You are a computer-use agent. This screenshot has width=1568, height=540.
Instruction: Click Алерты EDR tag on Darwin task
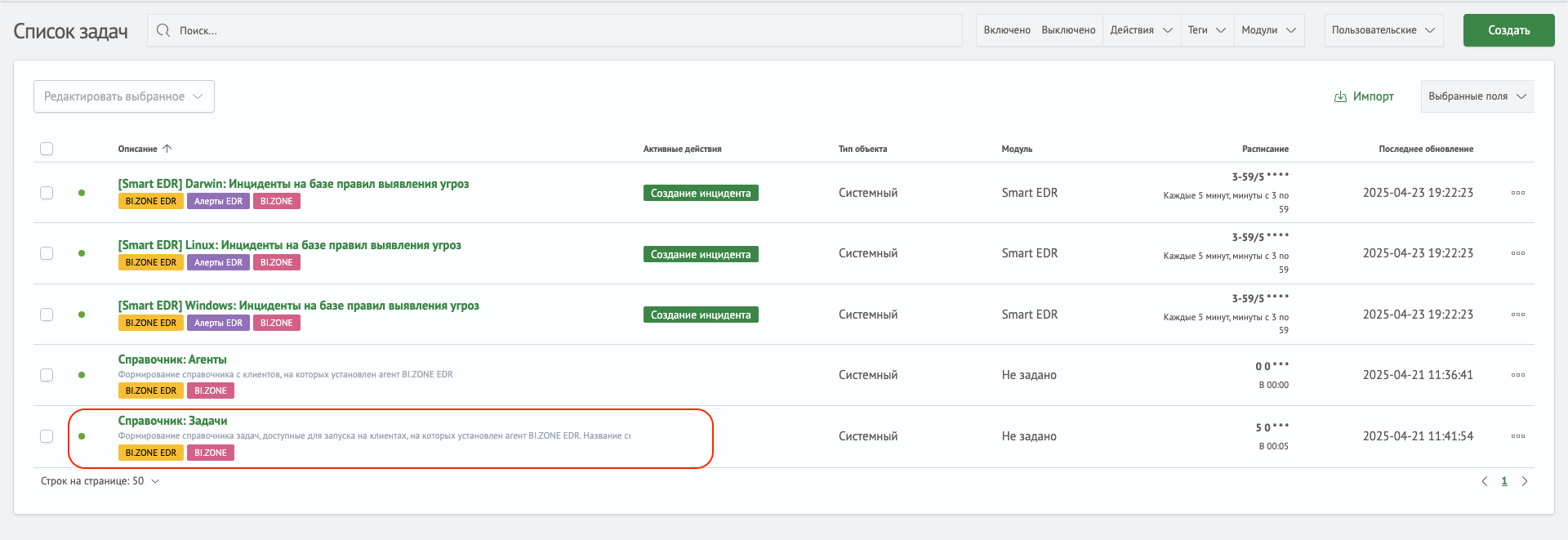pos(218,201)
